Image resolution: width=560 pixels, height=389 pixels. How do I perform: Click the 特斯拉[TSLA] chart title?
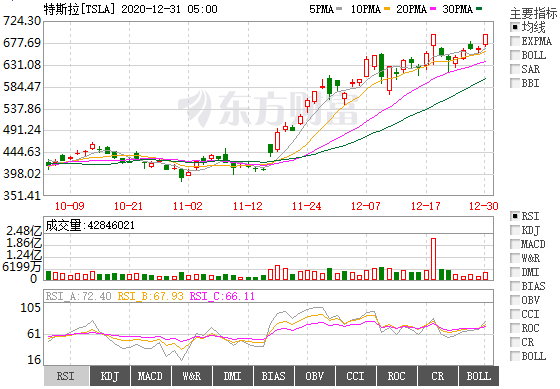79,9
